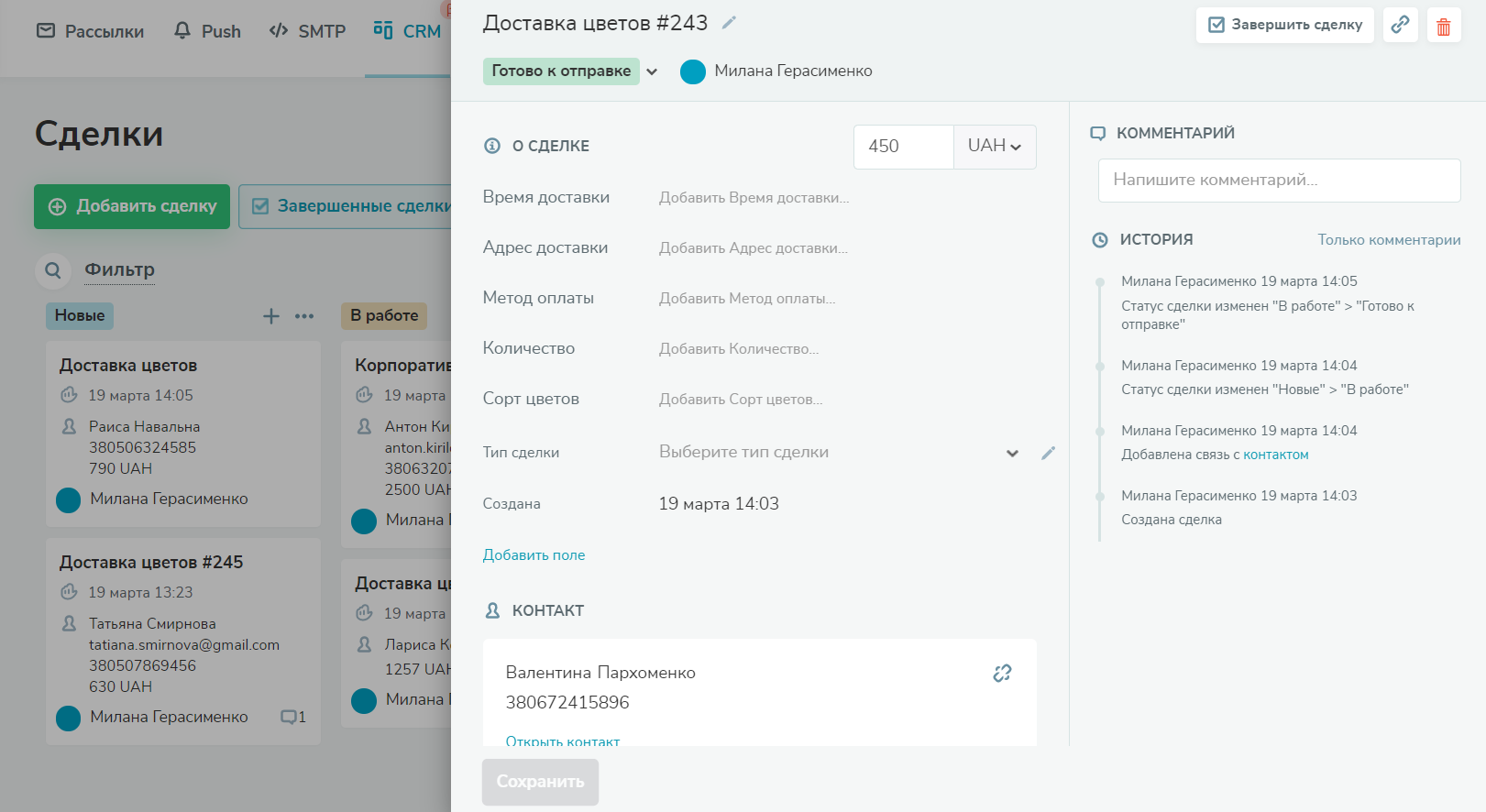Click the Комментарий speech bubble icon
This screenshot has height=812, width=1486.
[x=1097, y=134]
